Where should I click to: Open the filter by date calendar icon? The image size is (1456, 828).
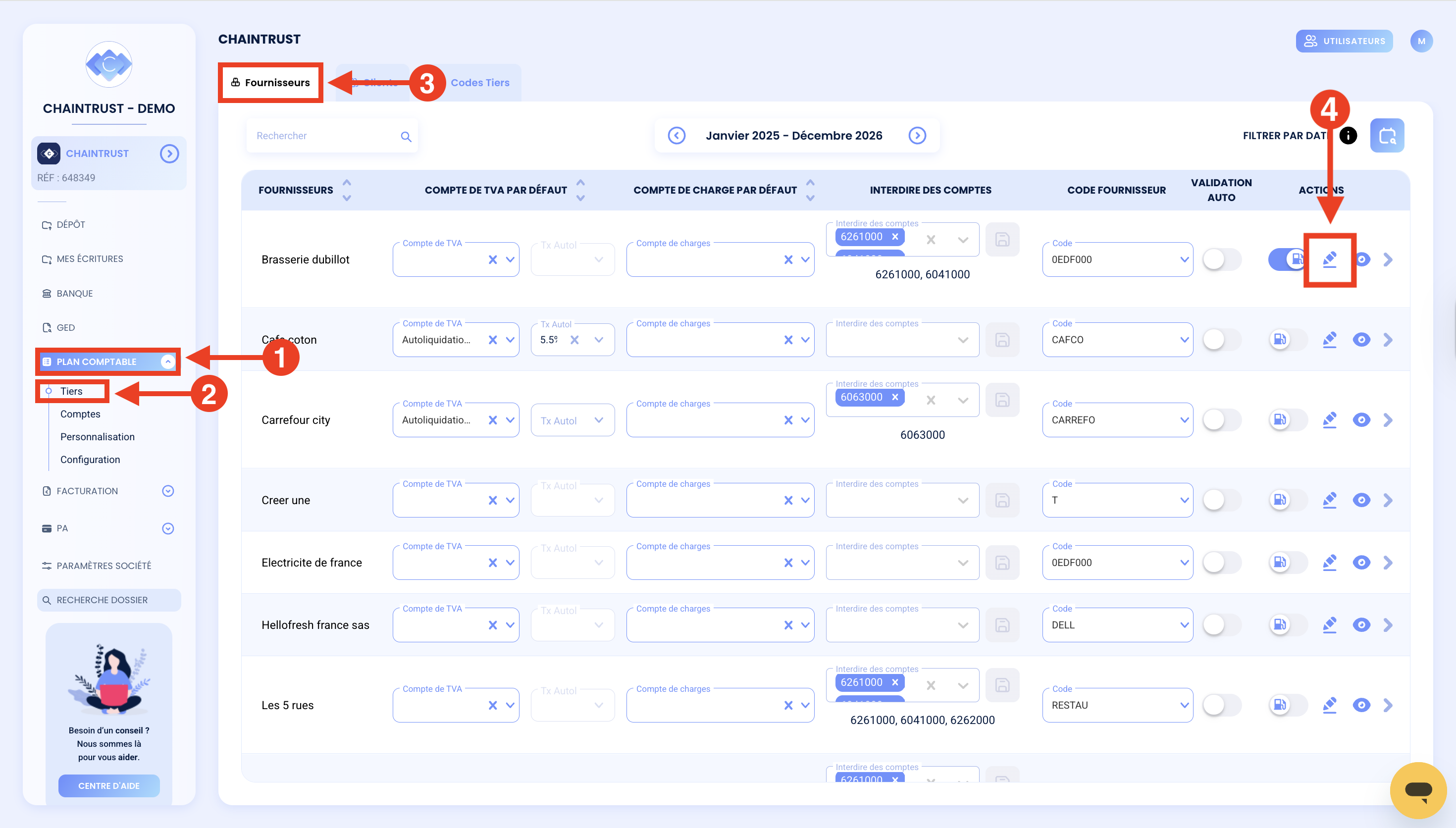point(1387,135)
